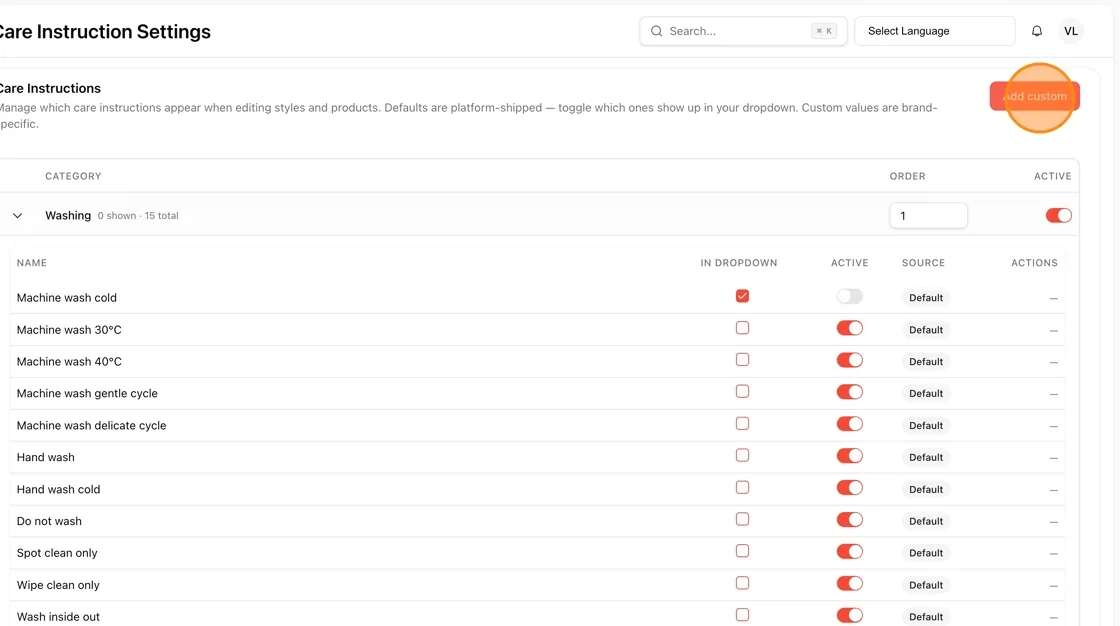This screenshot has height=626, width=1120.
Task: Focus the Search field
Action: coord(743,31)
